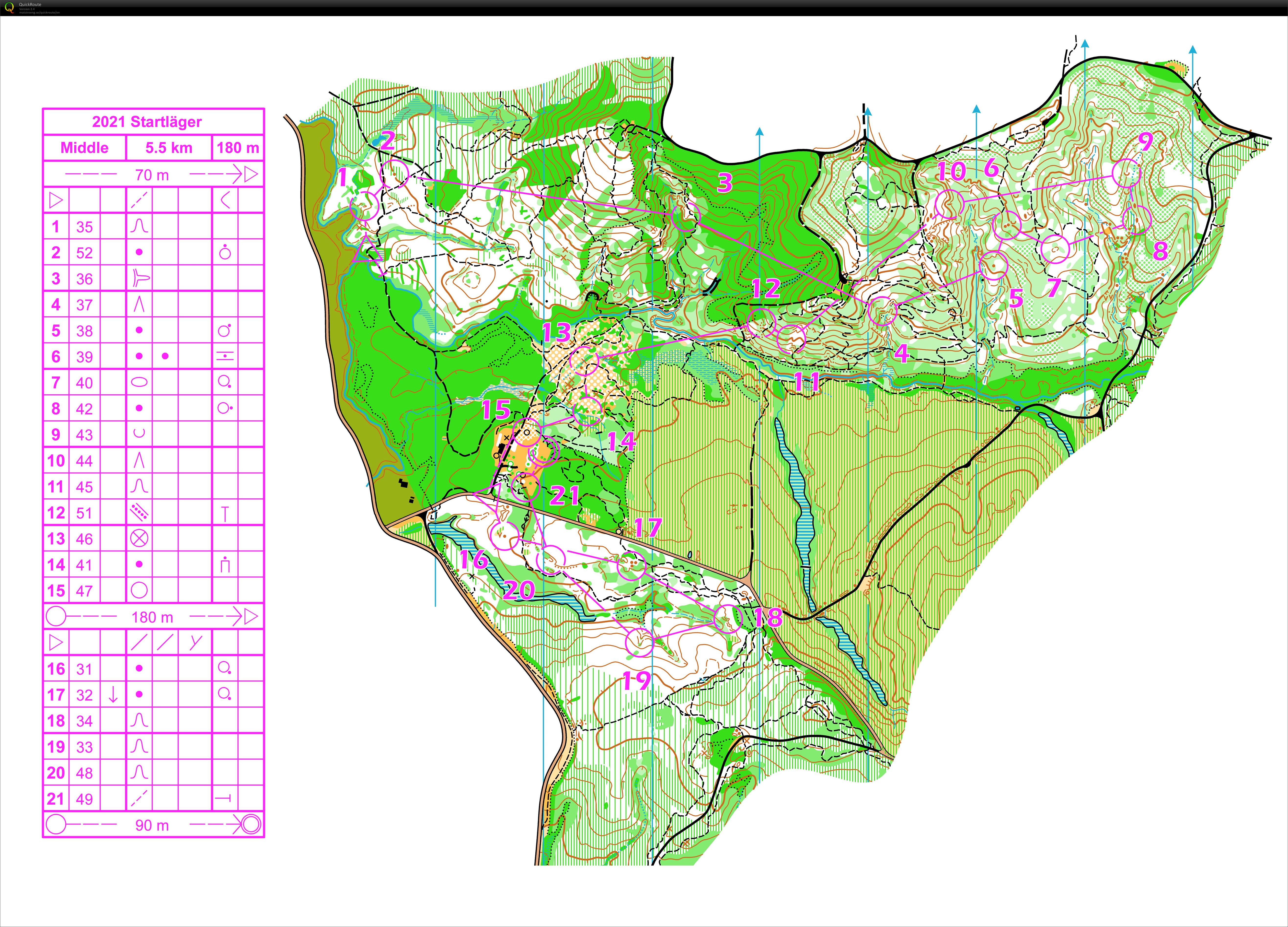
Task: Click control code "38" in row 5
Action: 84,331
